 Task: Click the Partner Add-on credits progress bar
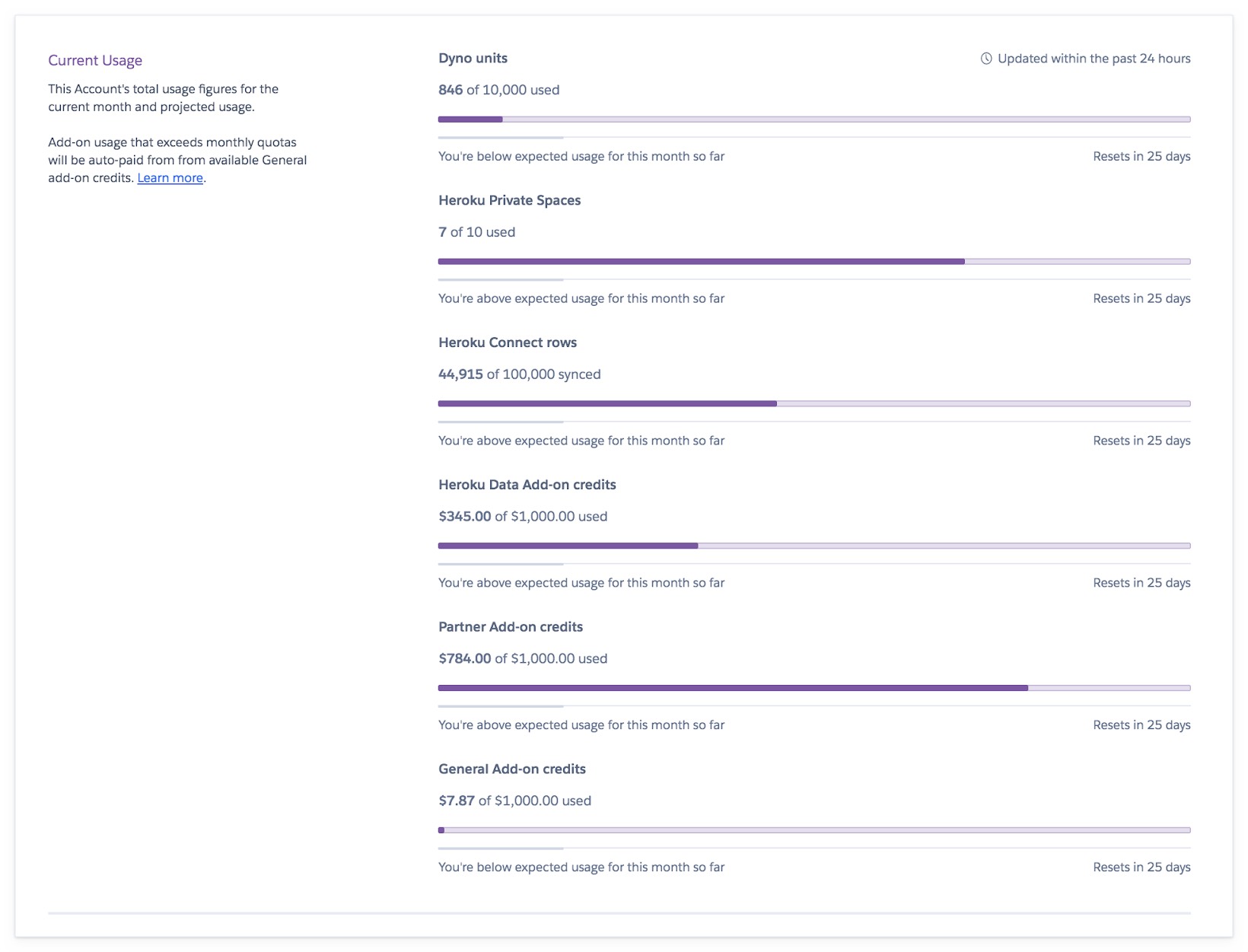(813, 687)
